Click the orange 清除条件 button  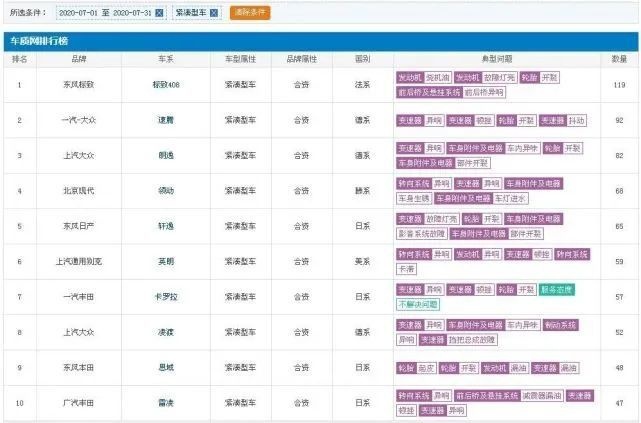click(x=250, y=13)
